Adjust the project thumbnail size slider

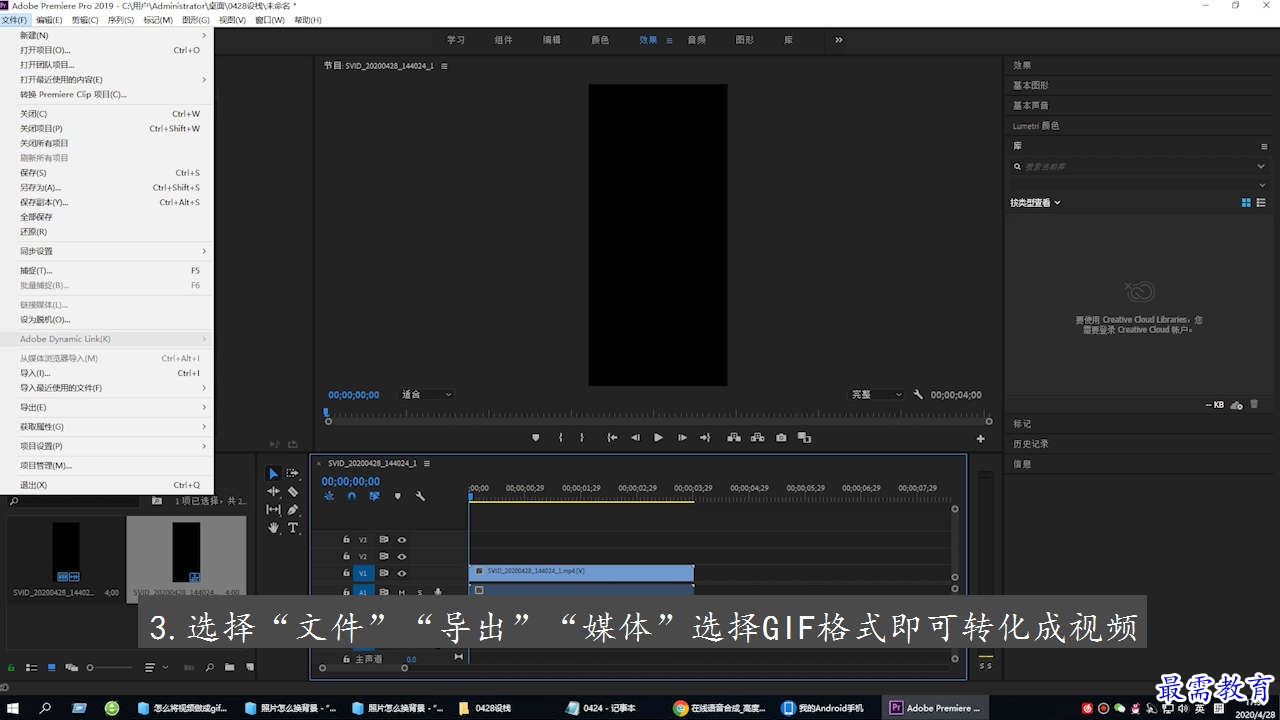click(x=110, y=667)
